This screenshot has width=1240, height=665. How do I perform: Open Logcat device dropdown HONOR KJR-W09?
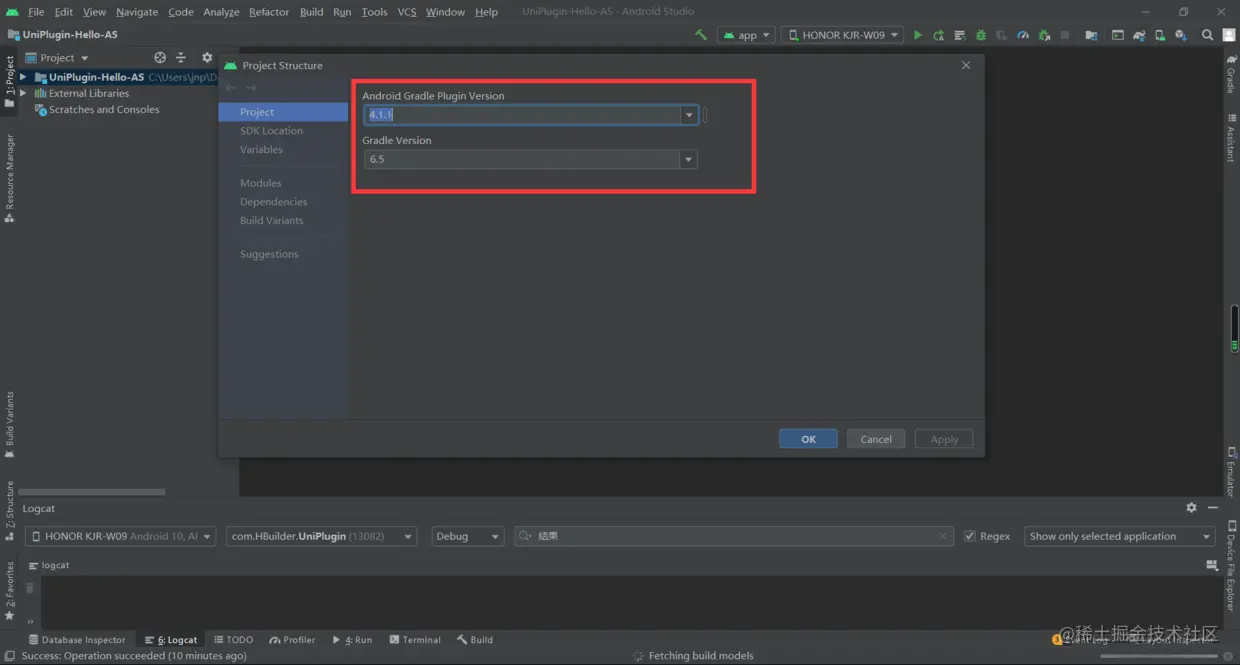120,536
